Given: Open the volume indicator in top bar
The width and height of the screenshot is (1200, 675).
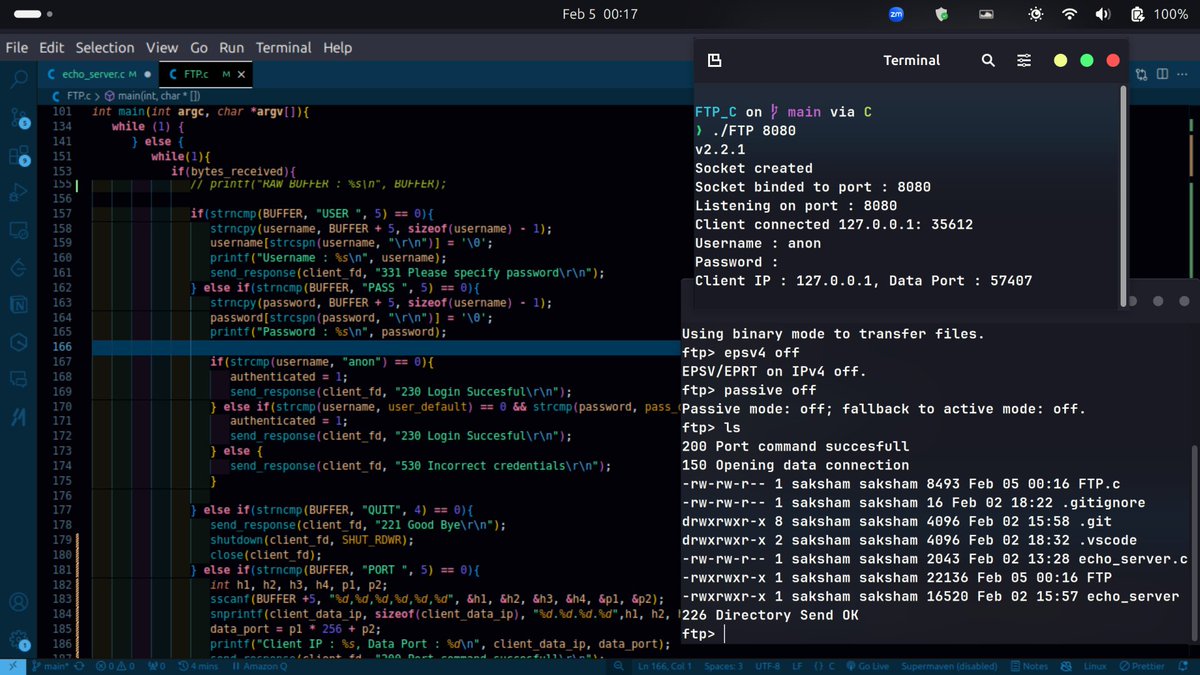Looking at the screenshot, I should (x=1103, y=14).
